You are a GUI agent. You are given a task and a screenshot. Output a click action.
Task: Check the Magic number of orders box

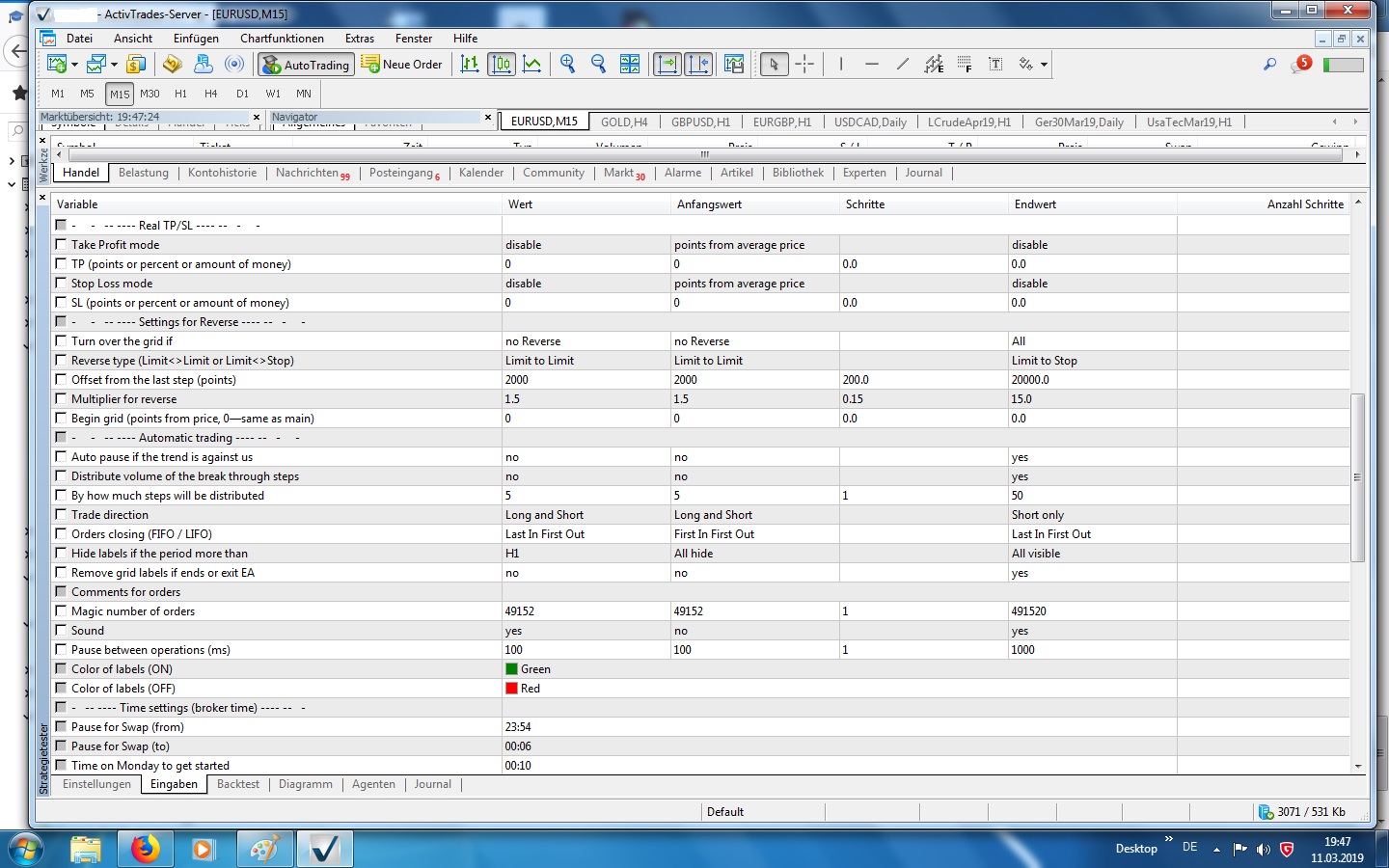[x=62, y=611]
